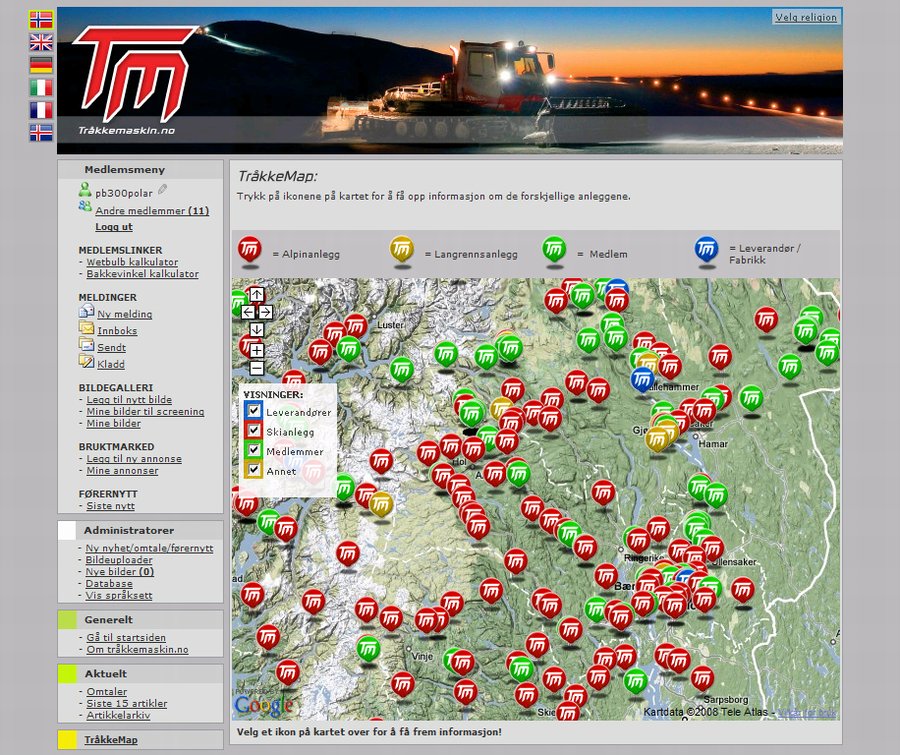Click the blue Leverandør / Fabrikk legend marker
This screenshot has width=900, height=755.
[x=707, y=251]
